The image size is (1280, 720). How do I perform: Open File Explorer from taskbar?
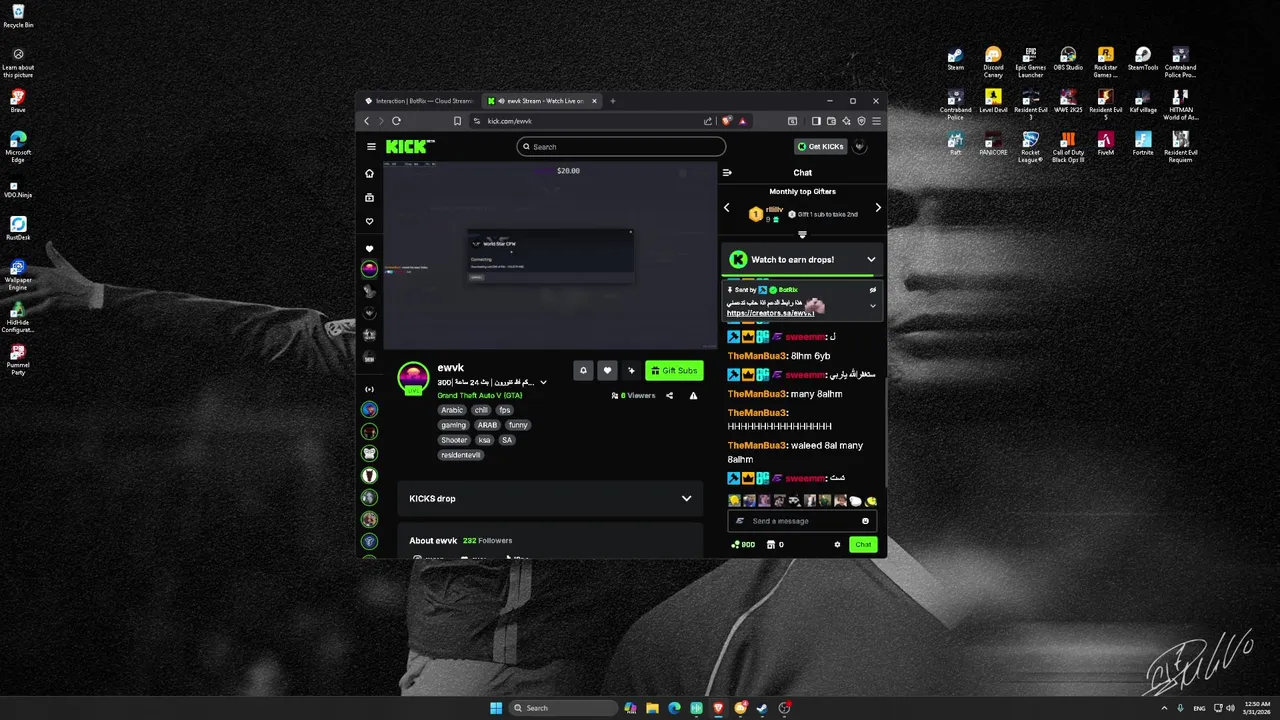click(x=652, y=708)
